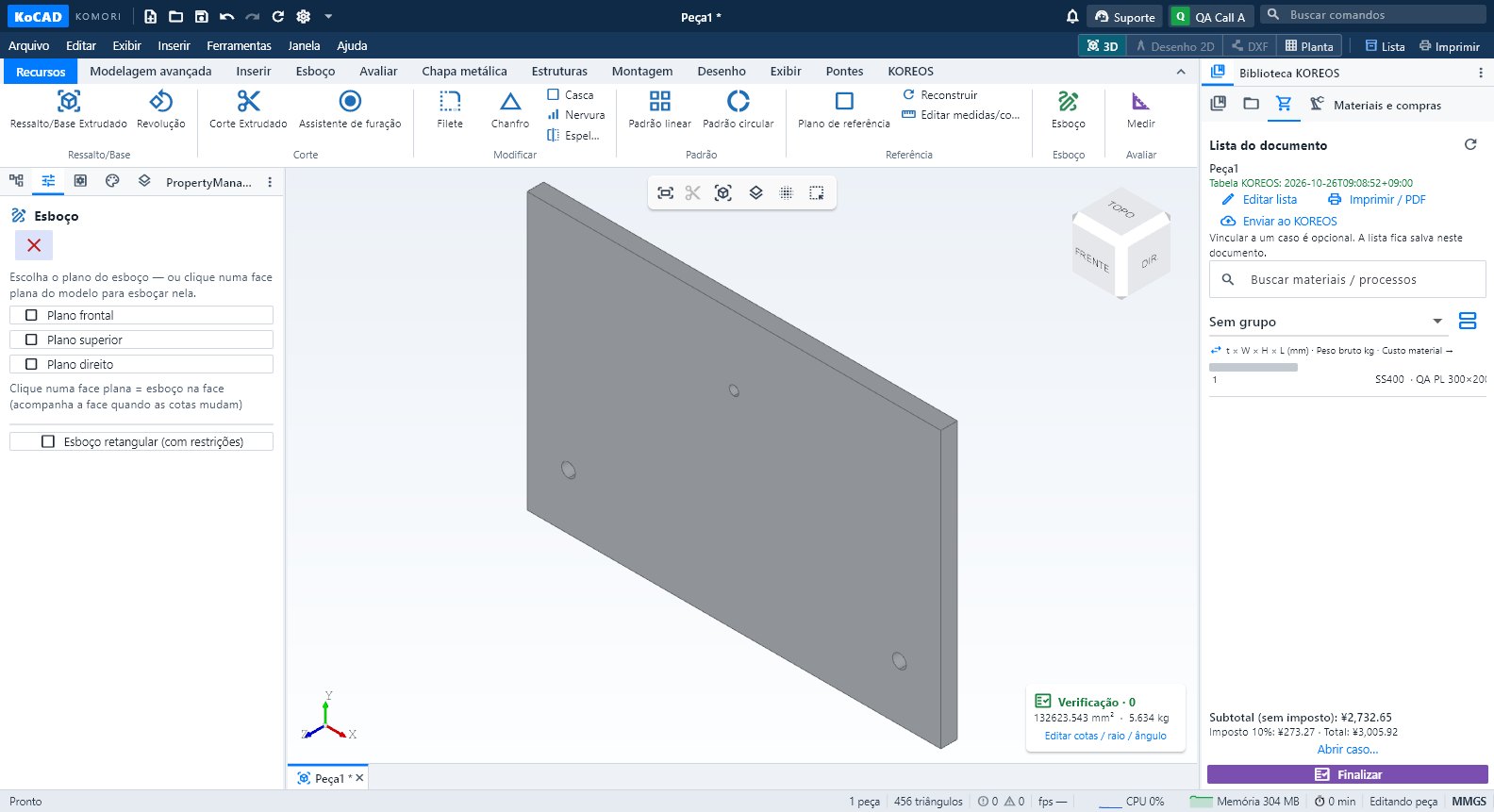
Task: Activate the Revolução tool
Action: 161,109
